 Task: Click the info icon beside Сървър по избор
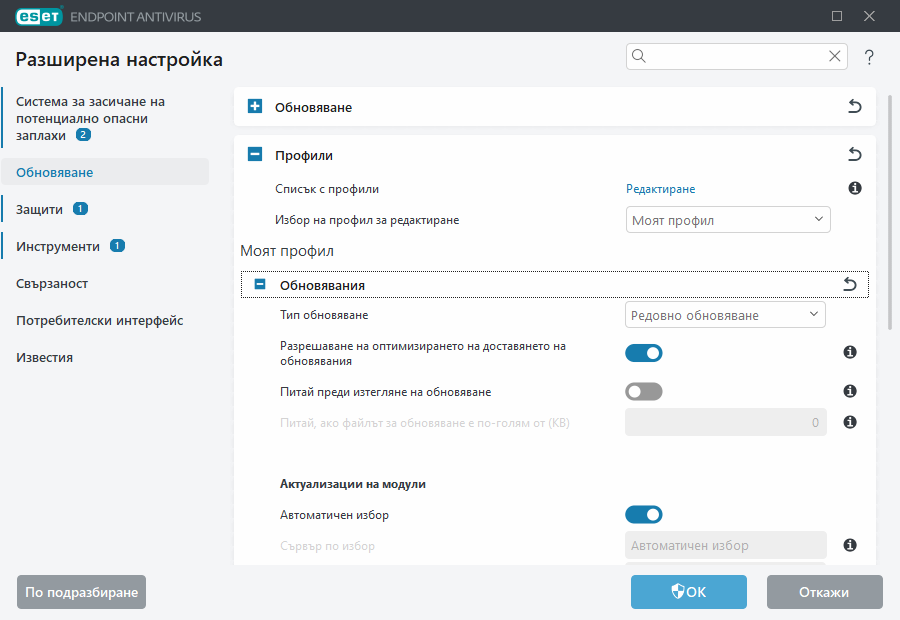coord(849,545)
